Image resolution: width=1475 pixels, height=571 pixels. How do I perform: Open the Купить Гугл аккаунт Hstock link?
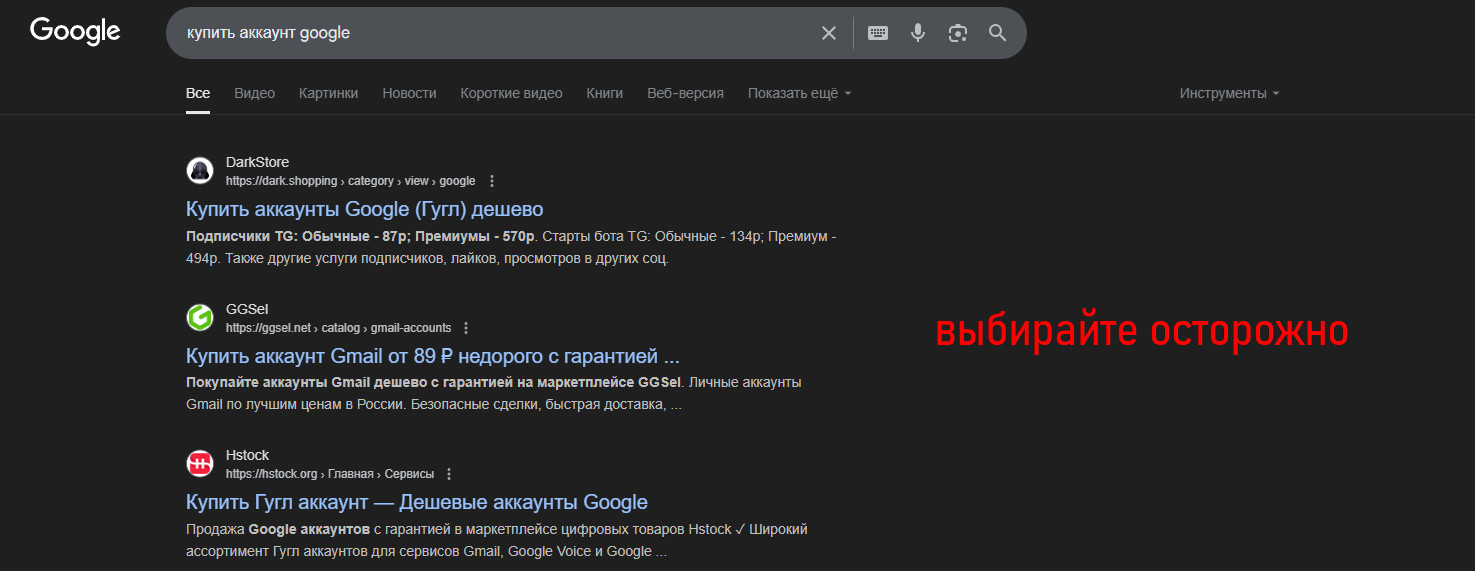pos(416,502)
